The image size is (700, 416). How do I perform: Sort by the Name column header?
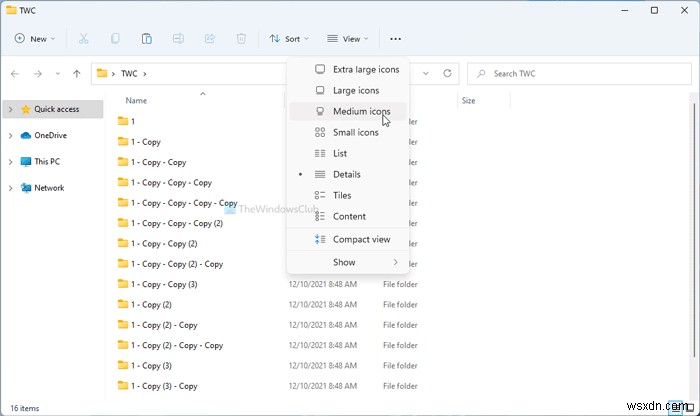136,100
